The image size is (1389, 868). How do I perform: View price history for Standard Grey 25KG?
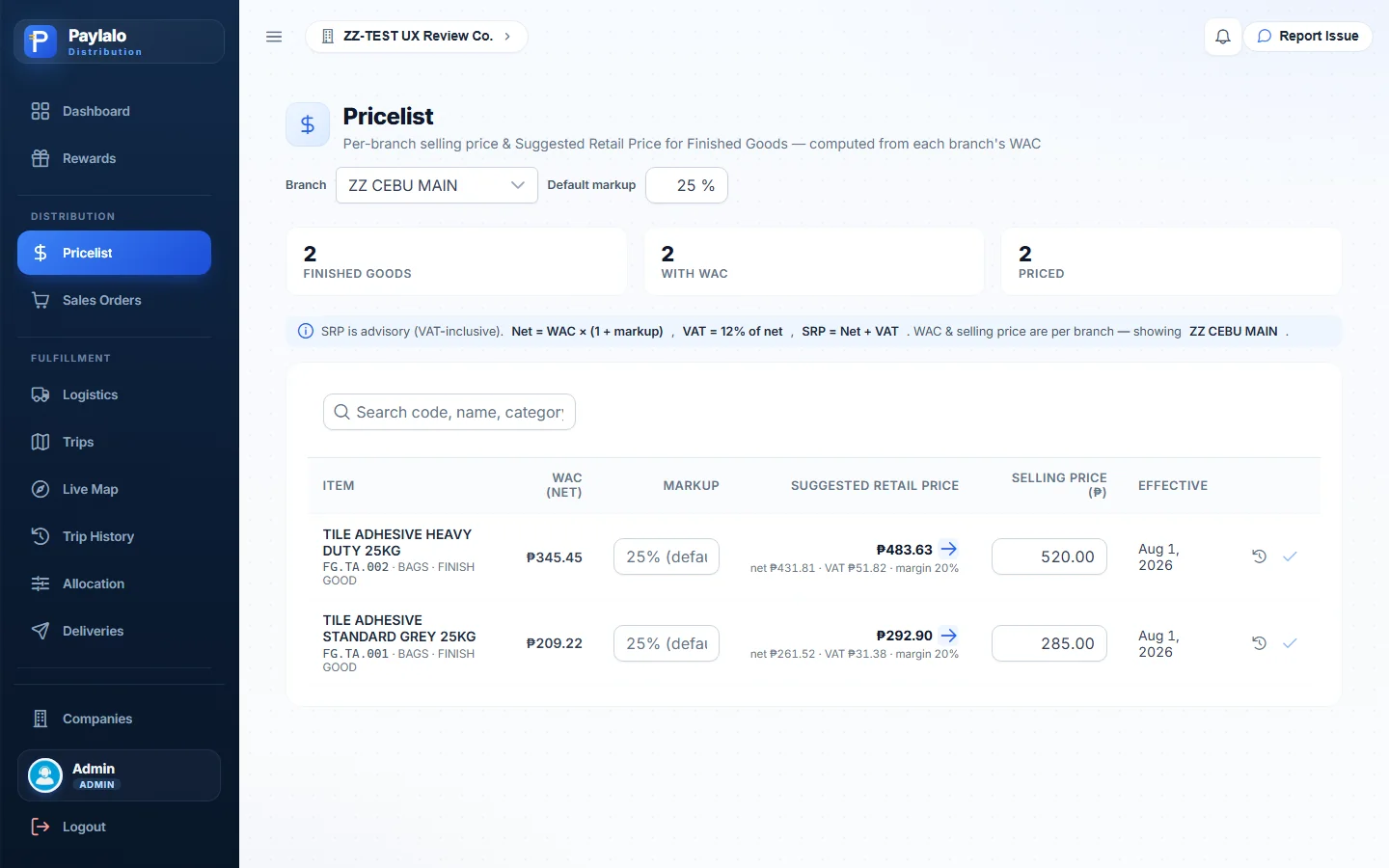coord(1259,643)
